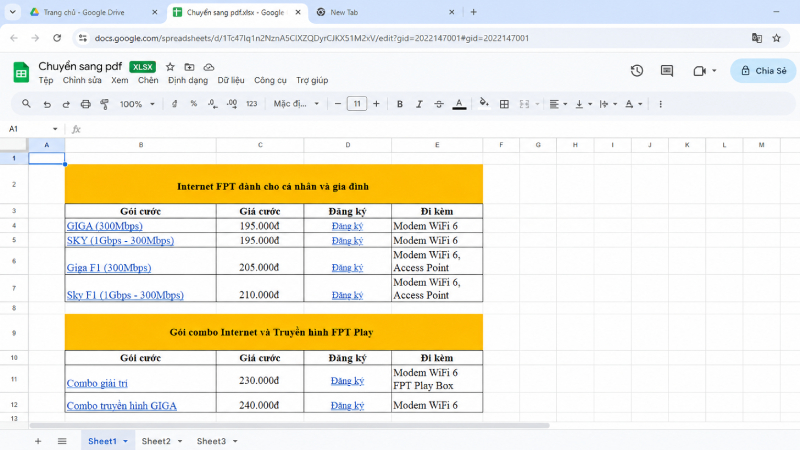Viewport: 800px width, 450px height.
Task: Toggle bold formatting
Action: click(399, 104)
